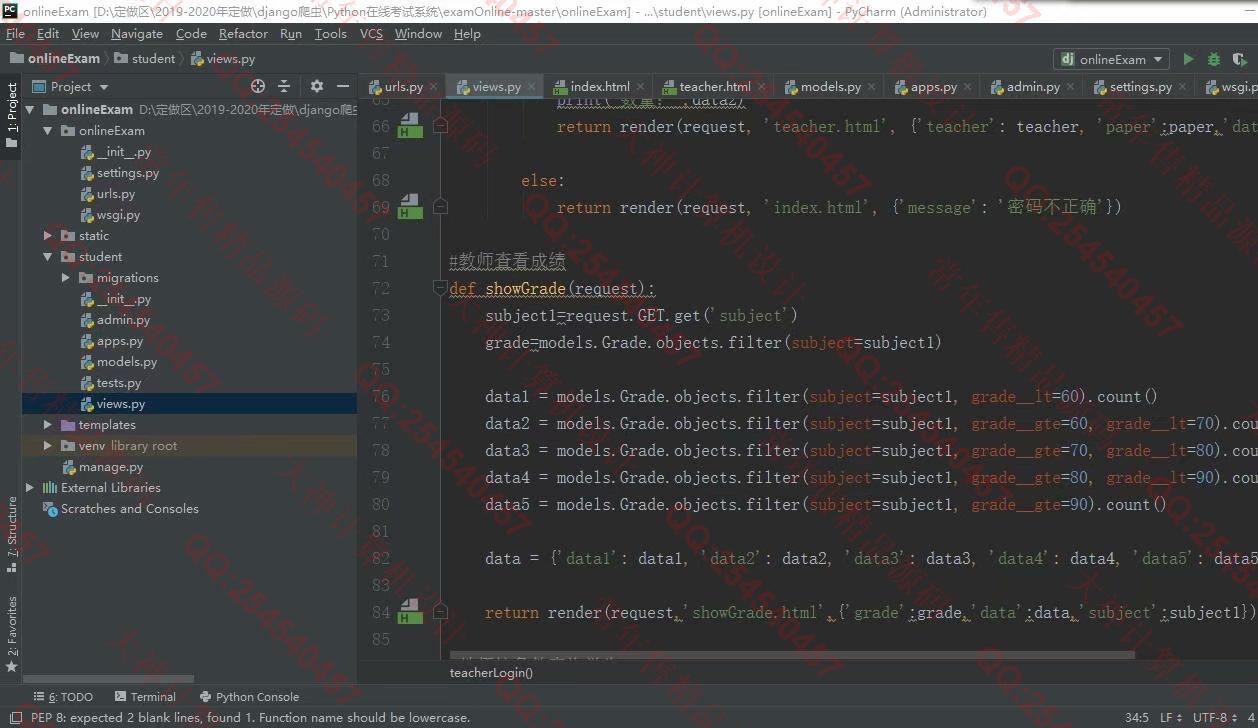The height and width of the screenshot is (728, 1258).
Task: Hide the Project tool window
Action: (343, 86)
